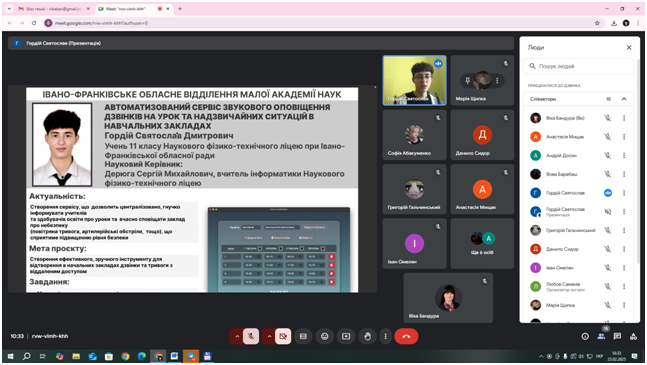
Task: Open more actions for Віка Бандура row
Action: pyautogui.click(x=624, y=118)
